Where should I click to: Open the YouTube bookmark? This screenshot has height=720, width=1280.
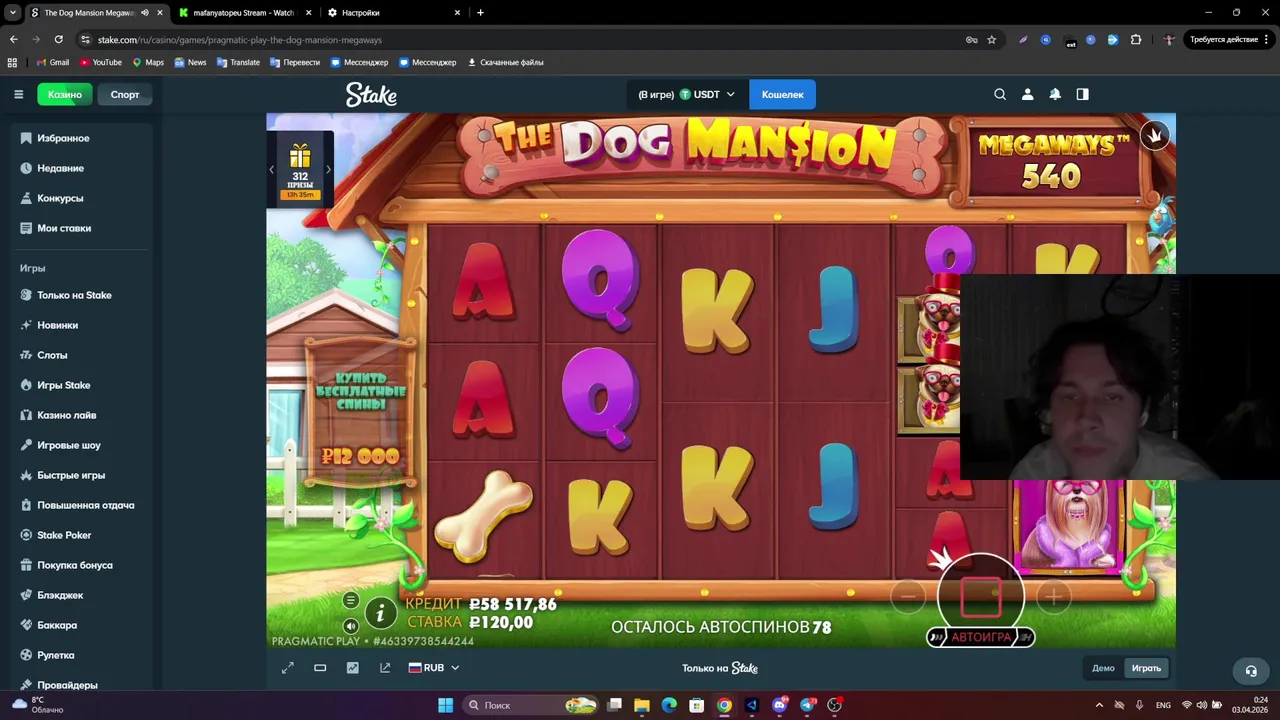point(101,62)
